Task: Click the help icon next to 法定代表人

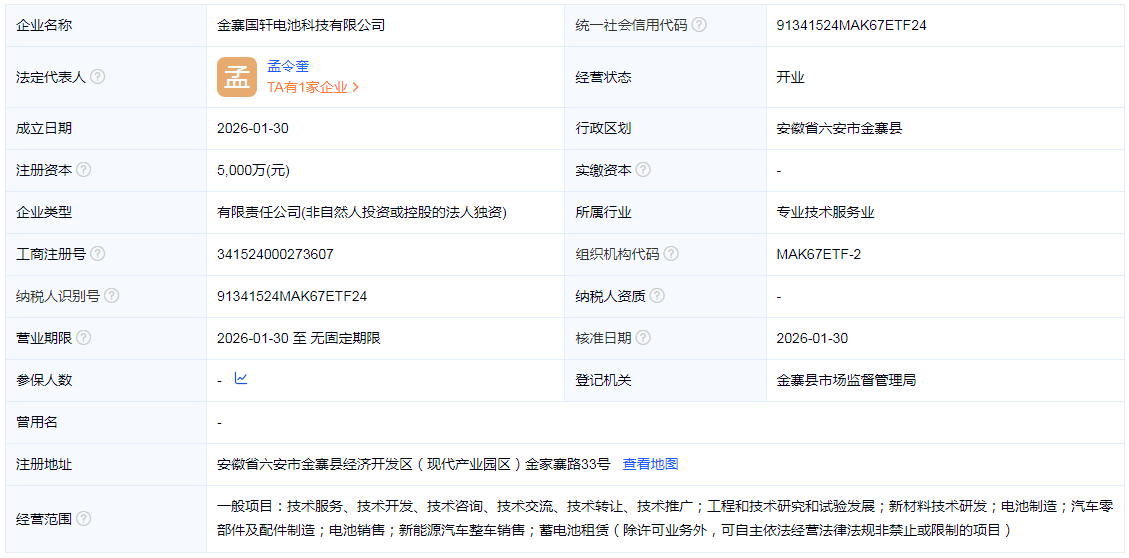Action: tap(98, 77)
